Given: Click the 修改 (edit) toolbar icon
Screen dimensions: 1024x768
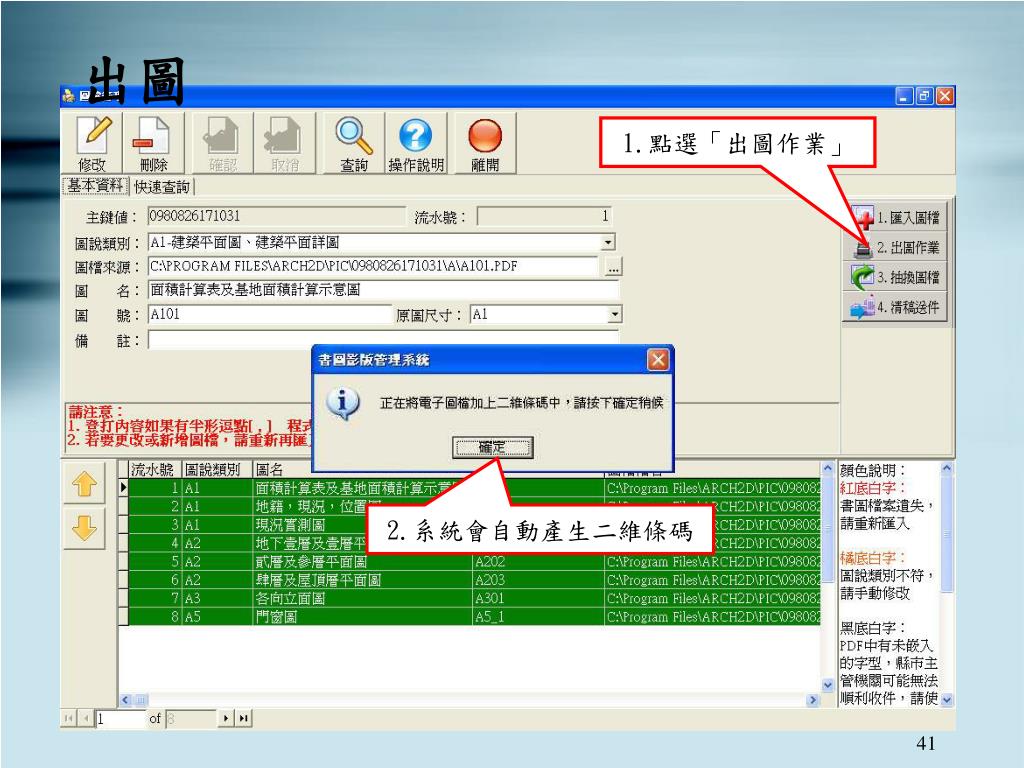Looking at the screenshot, I should tap(92, 143).
